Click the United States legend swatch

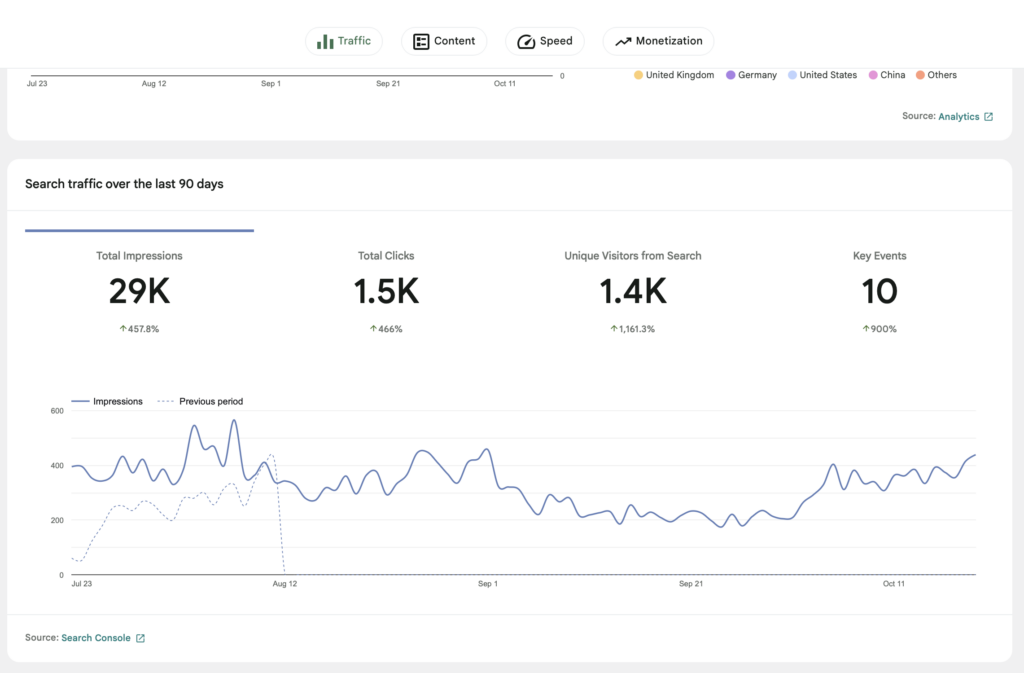pyautogui.click(x=792, y=75)
